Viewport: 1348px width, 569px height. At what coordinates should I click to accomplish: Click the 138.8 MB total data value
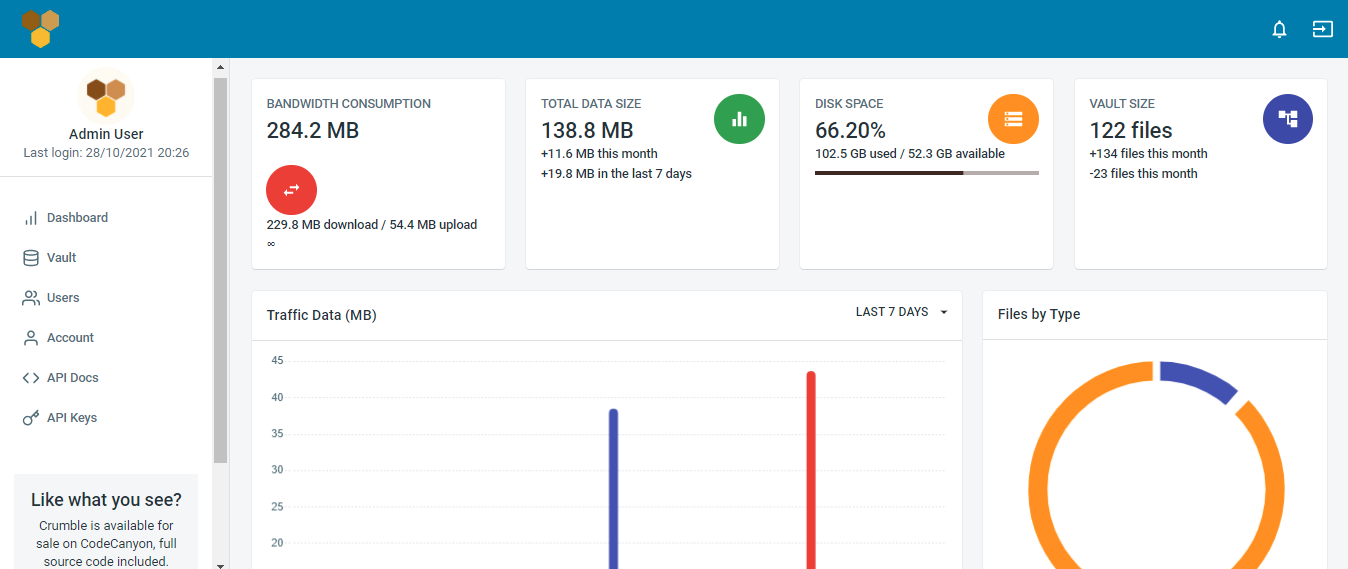[587, 130]
